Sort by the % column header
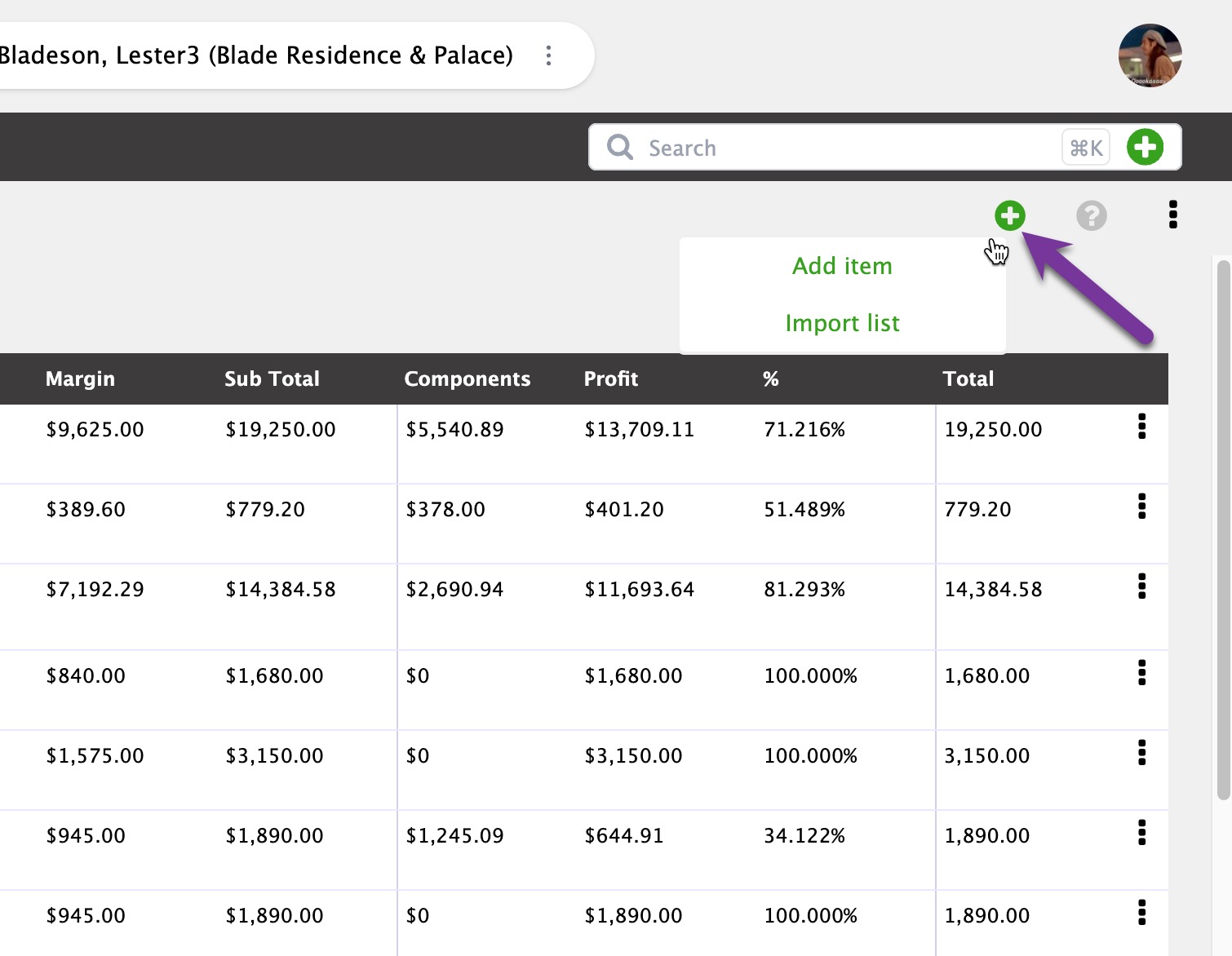This screenshot has width=1232, height=956. (771, 378)
